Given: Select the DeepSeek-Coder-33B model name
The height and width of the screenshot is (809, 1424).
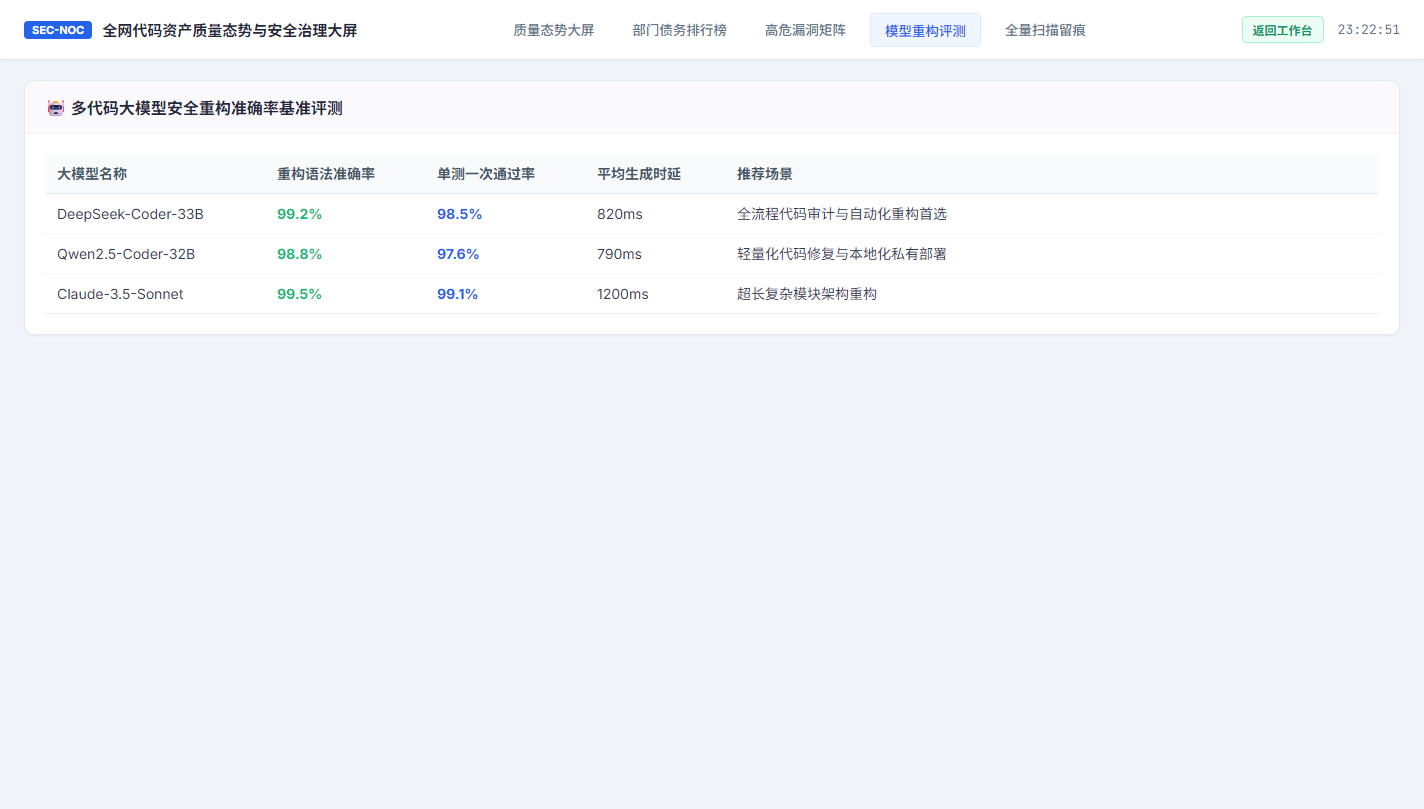Looking at the screenshot, I should pos(130,214).
